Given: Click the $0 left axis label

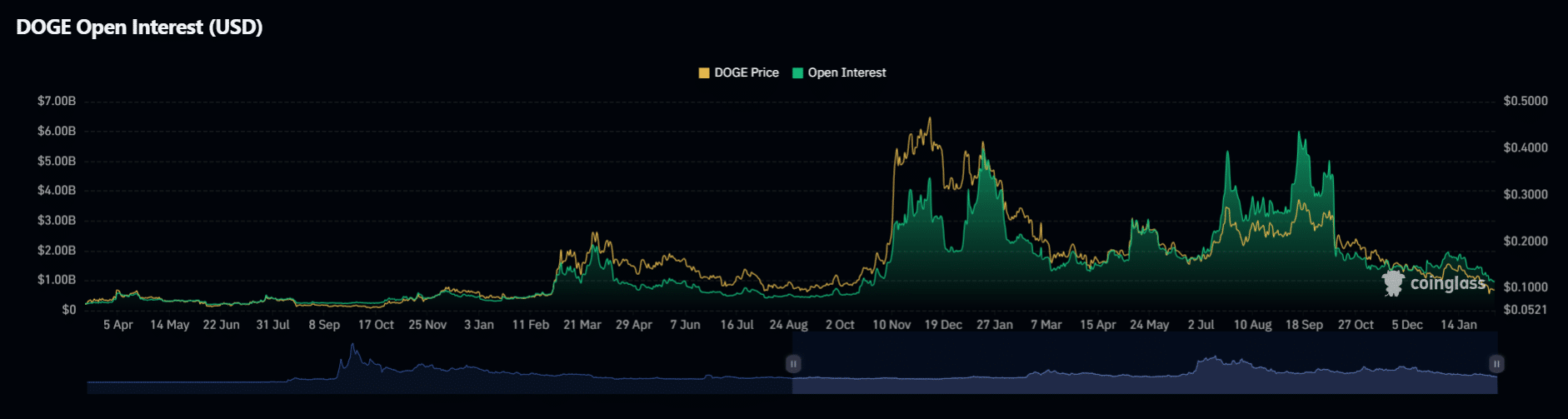Looking at the screenshot, I should pos(68,309).
